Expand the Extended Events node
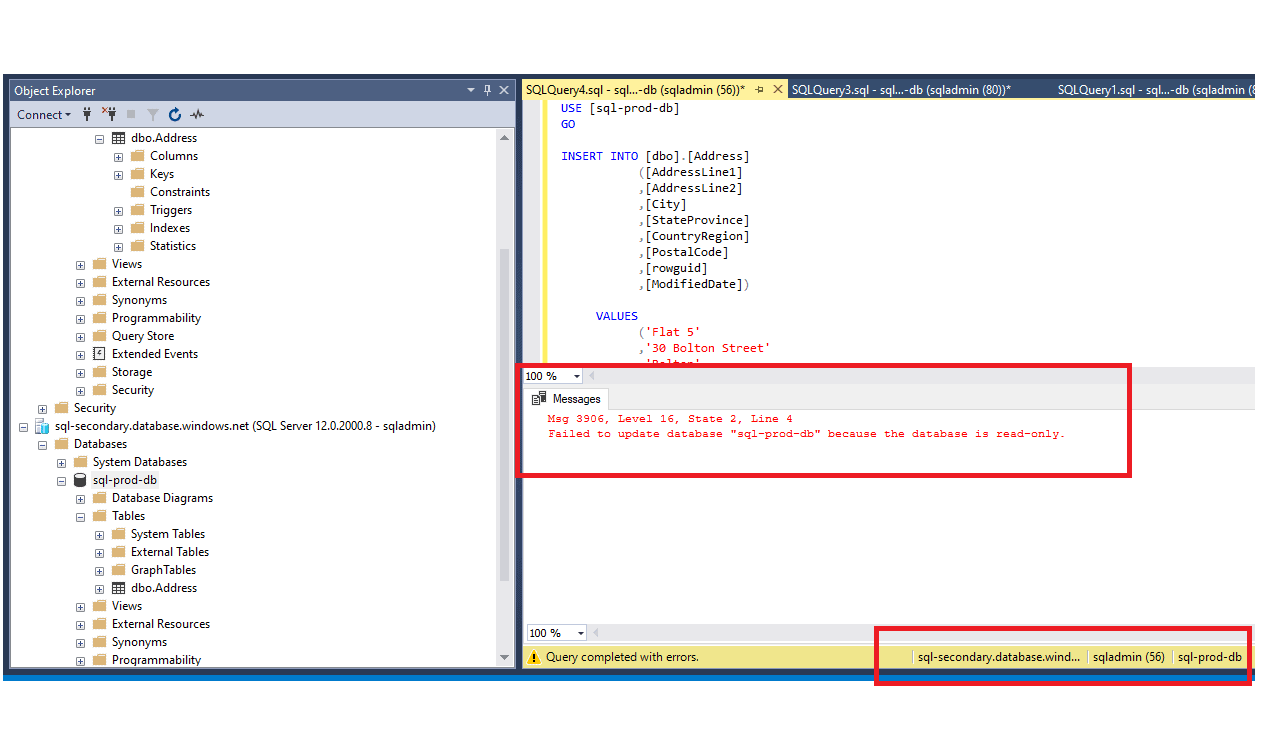1288x731 pixels. tap(80, 354)
